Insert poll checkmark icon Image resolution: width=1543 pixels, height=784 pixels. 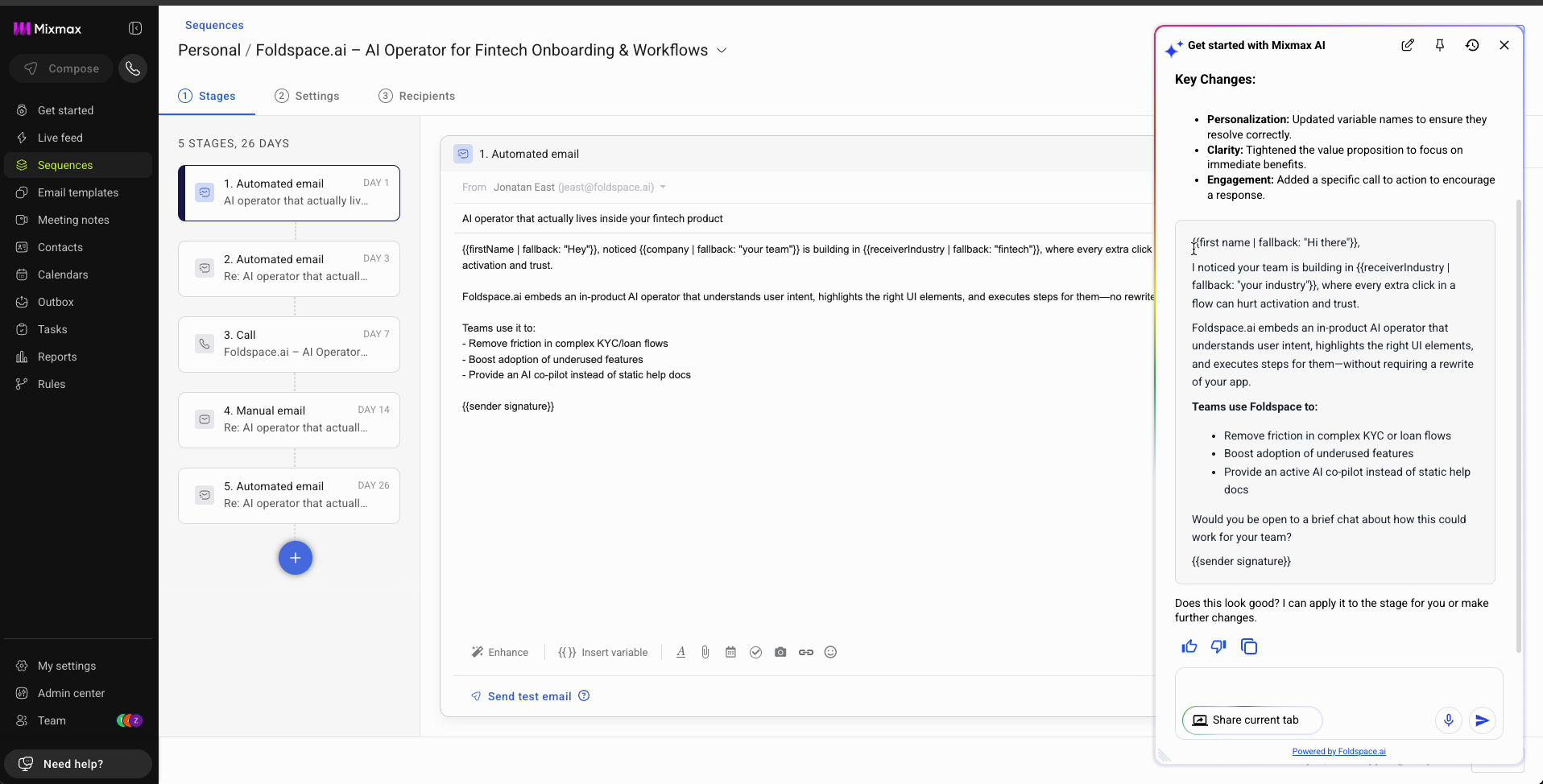(x=755, y=652)
